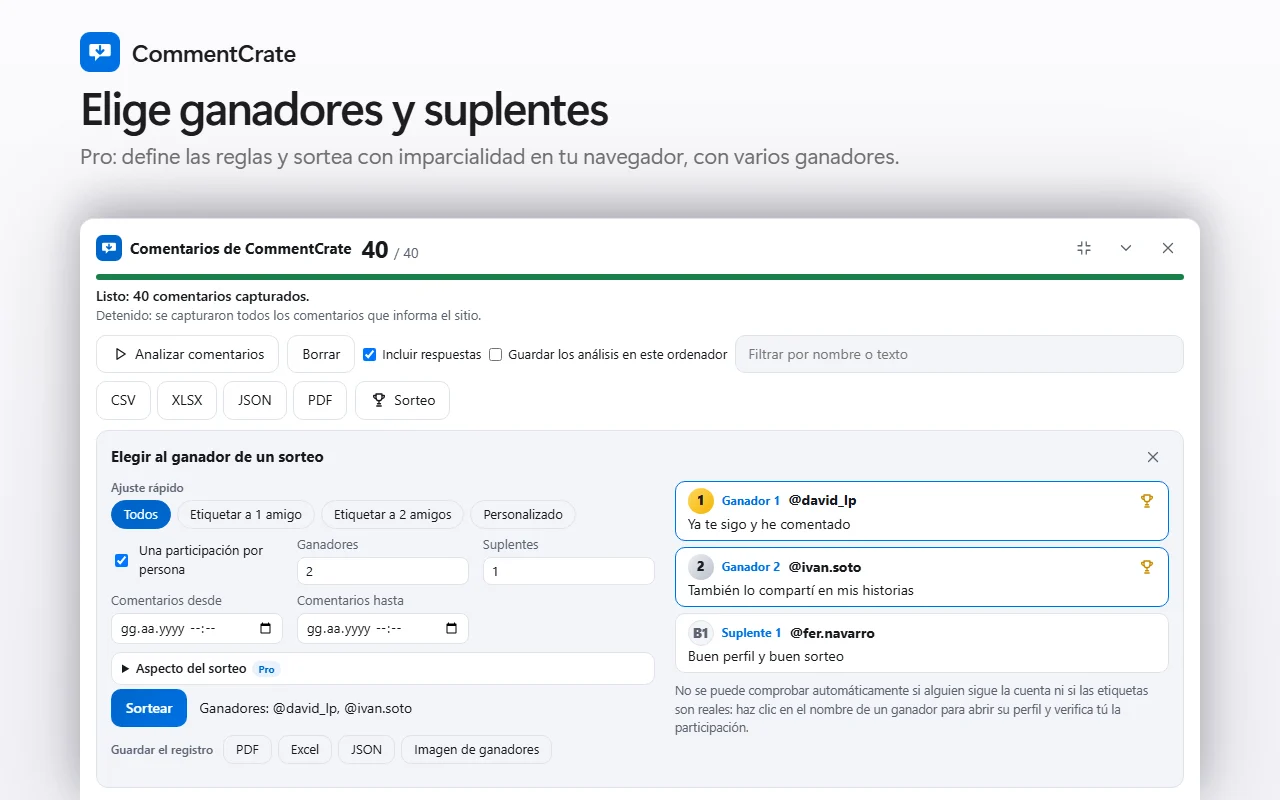Click the trophy icon on Ganador 1 card
Screen dimensions: 1280x800
(x=1147, y=500)
